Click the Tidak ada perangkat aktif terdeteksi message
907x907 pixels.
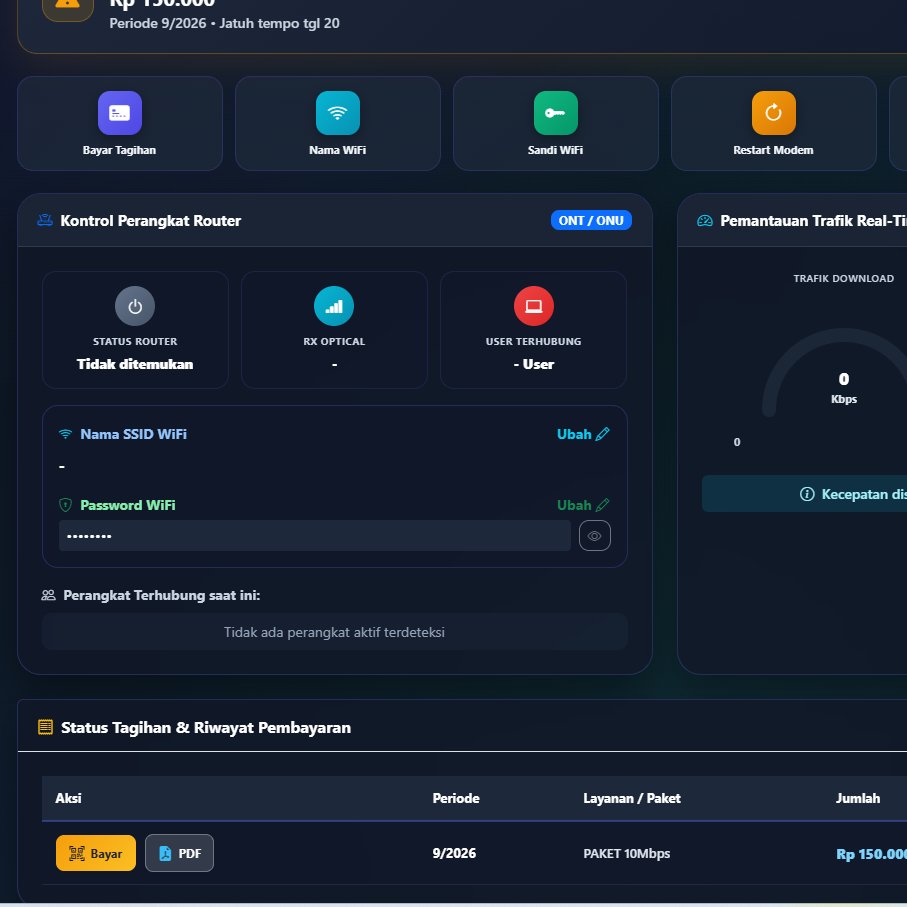tap(334, 632)
